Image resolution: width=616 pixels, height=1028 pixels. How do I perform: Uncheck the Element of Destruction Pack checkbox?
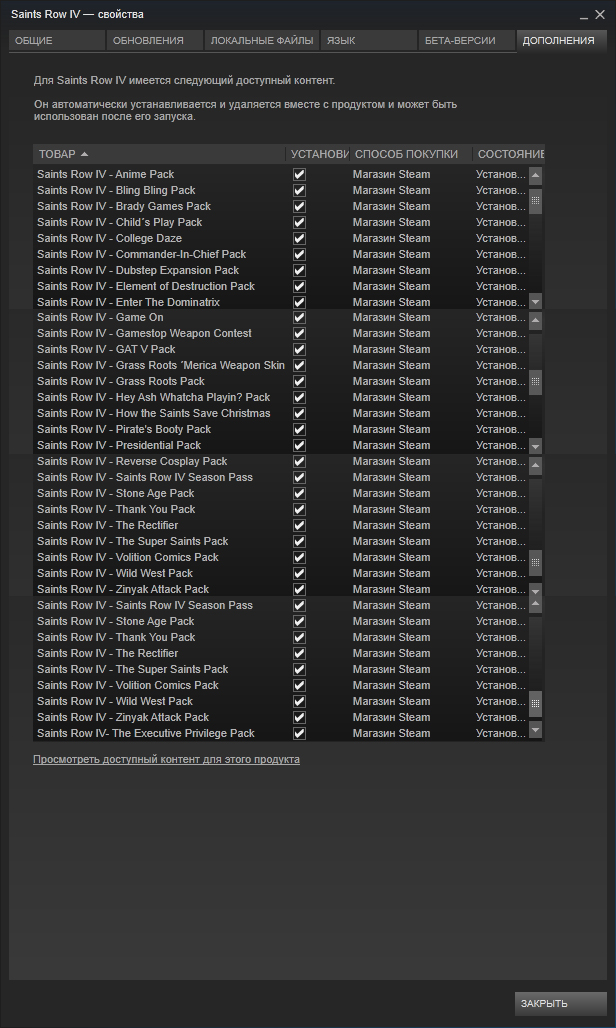299,287
